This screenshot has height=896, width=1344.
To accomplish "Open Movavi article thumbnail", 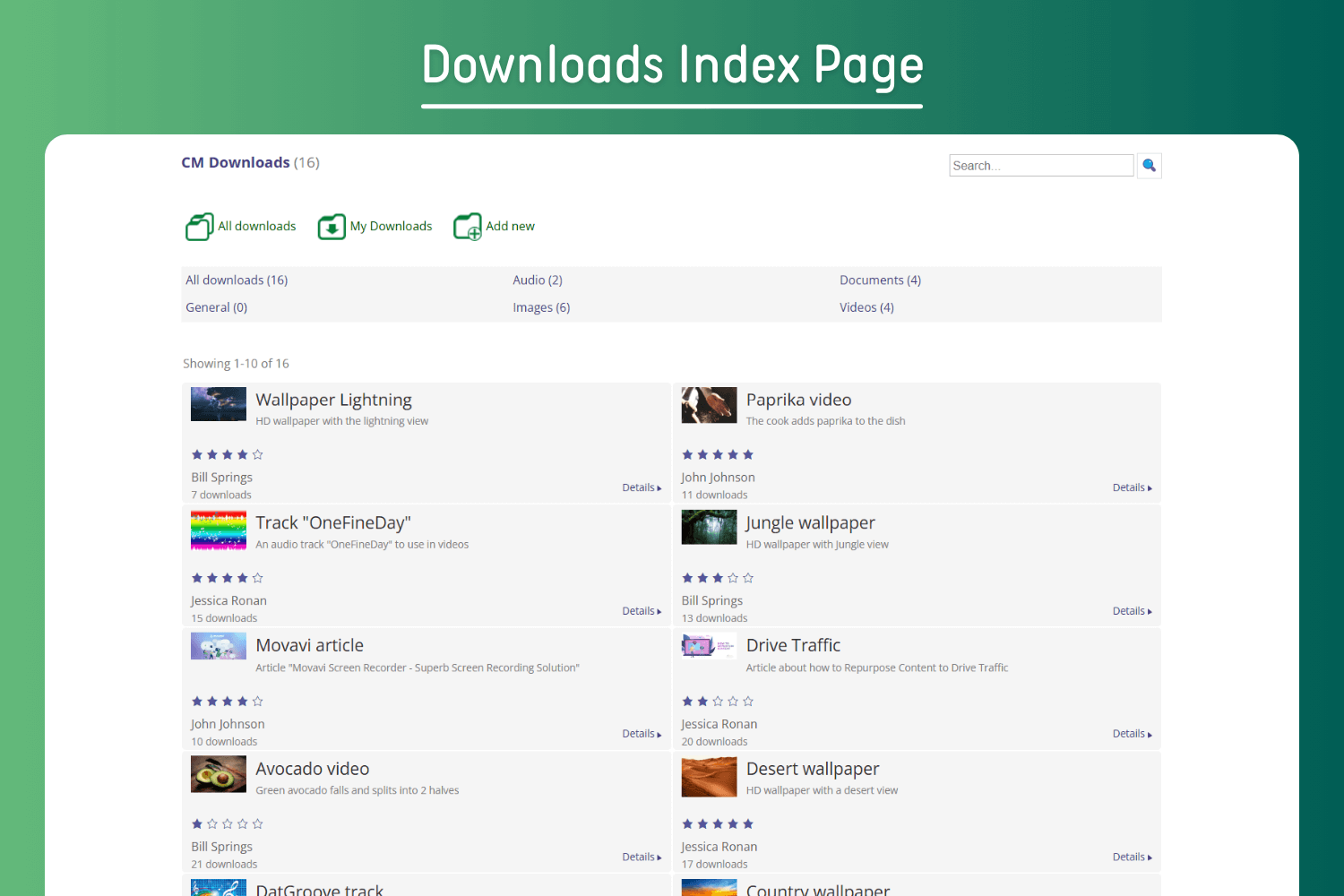I will (x=219, y=646).
